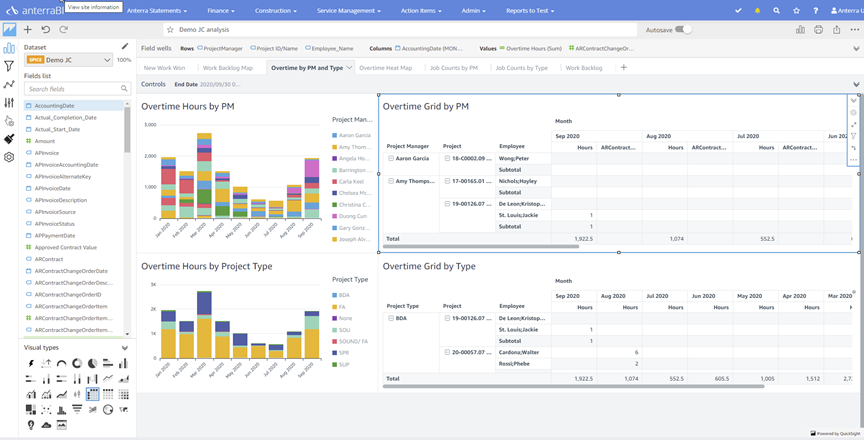Click the star icon beside analysis name
Image resolution: width=864 pixels, height=440 pixels.
click(170, 30)
